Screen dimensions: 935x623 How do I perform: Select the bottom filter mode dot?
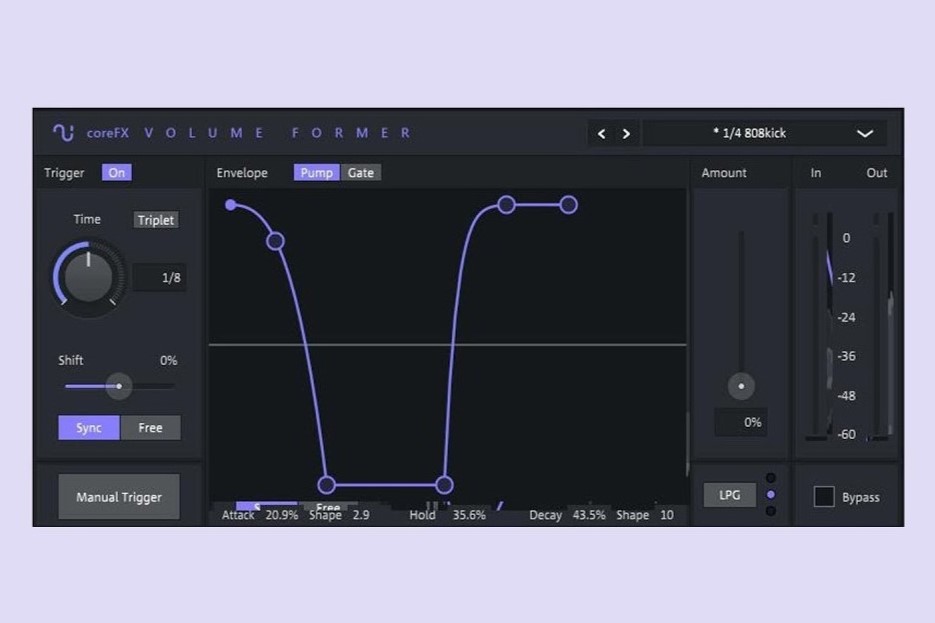click(x=770, y=511)
